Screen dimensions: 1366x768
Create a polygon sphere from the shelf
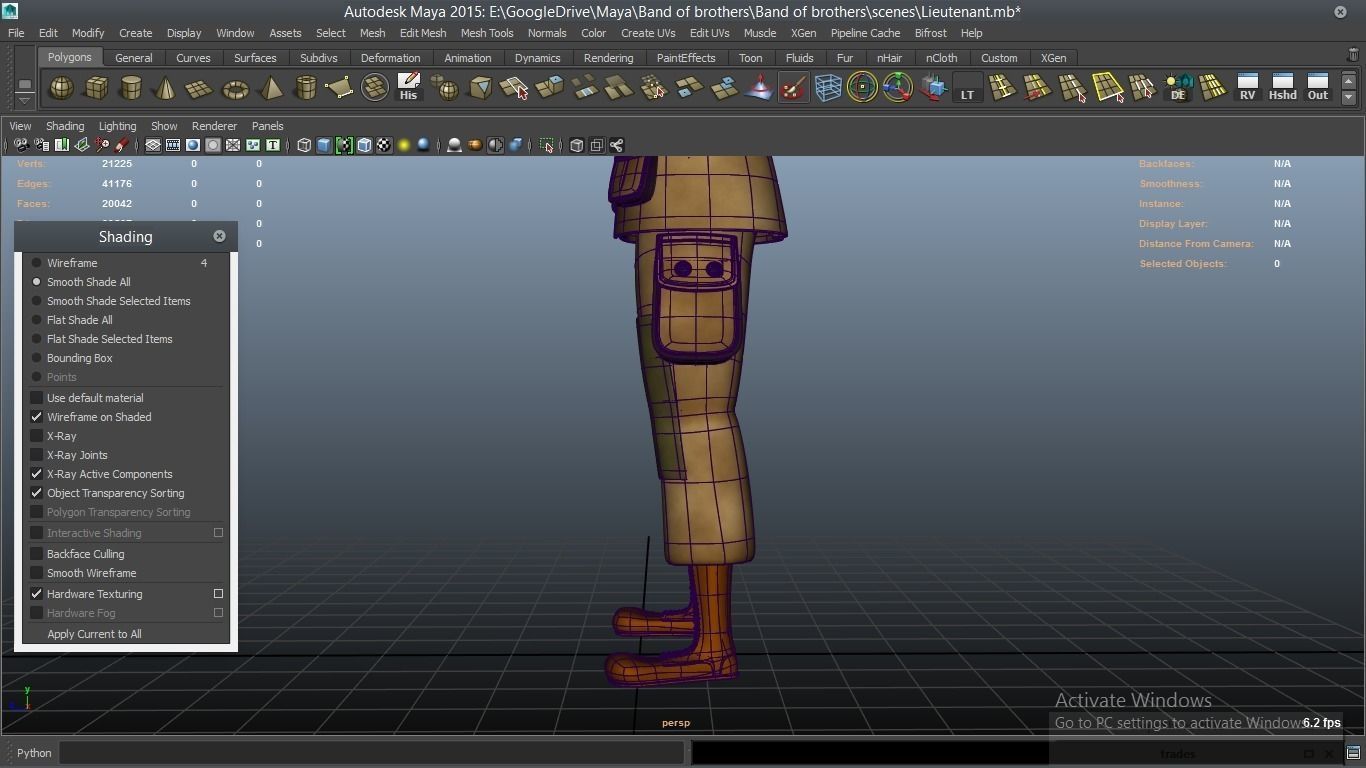point(61,88)
